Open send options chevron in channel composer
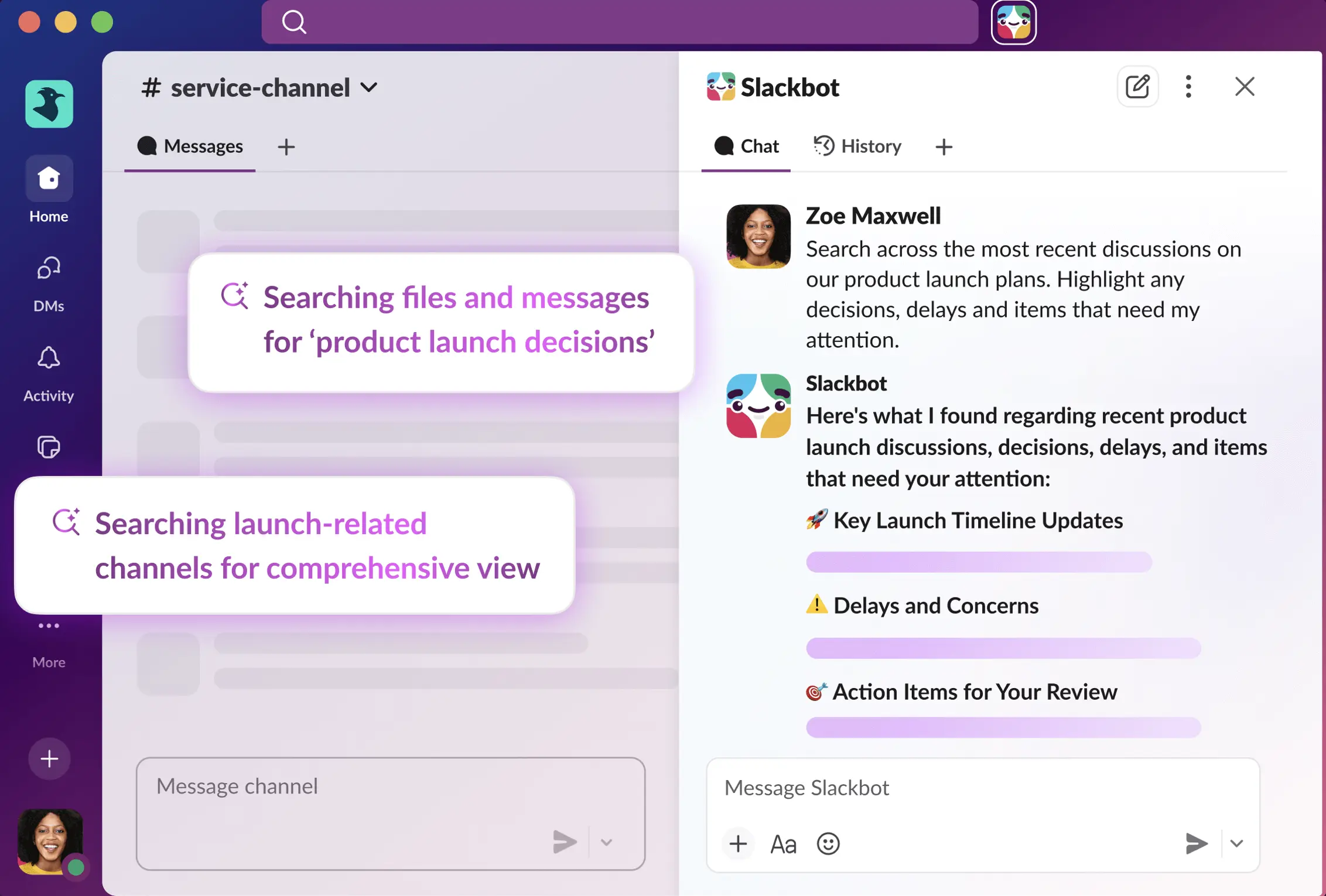Viewport: 1326px width, 896px height. (x=607, y=842)
